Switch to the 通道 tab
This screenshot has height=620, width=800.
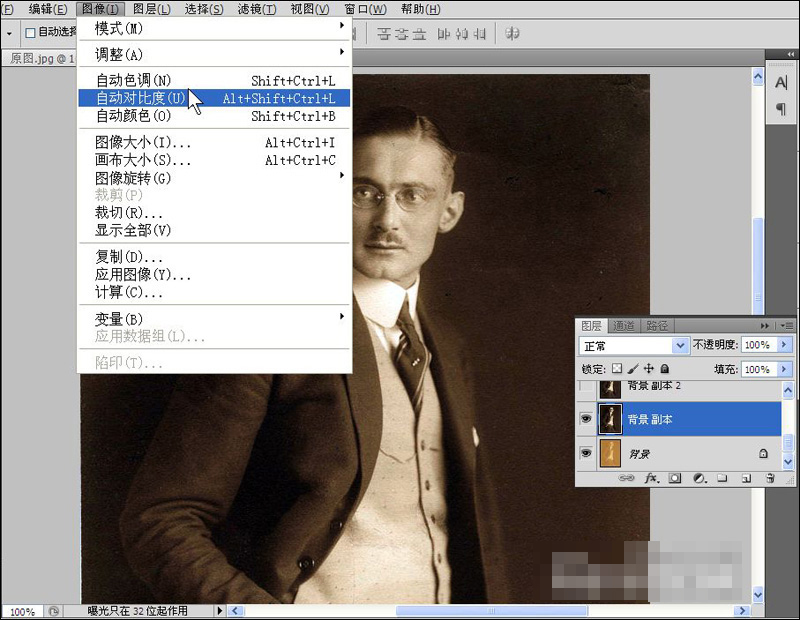coord(624,326)
